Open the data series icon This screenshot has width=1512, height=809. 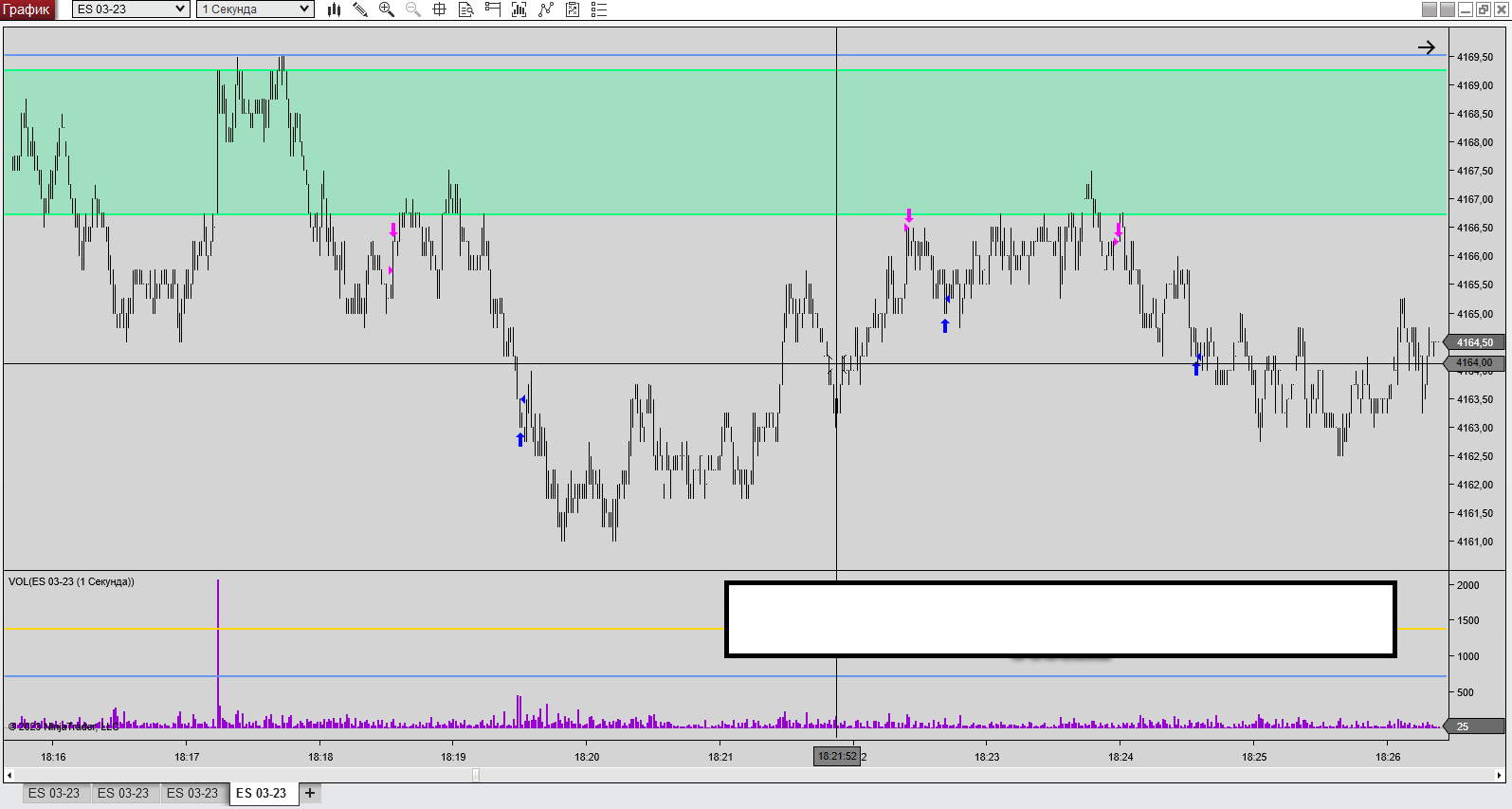tap(519, 9)
